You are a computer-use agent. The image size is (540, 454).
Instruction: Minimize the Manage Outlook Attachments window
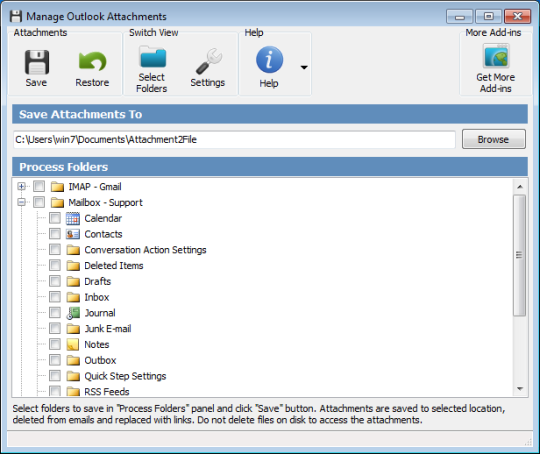[x=460, y=16]
